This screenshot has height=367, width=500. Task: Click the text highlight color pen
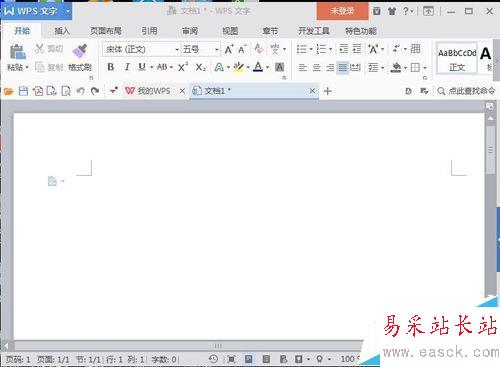click(238, 67)
